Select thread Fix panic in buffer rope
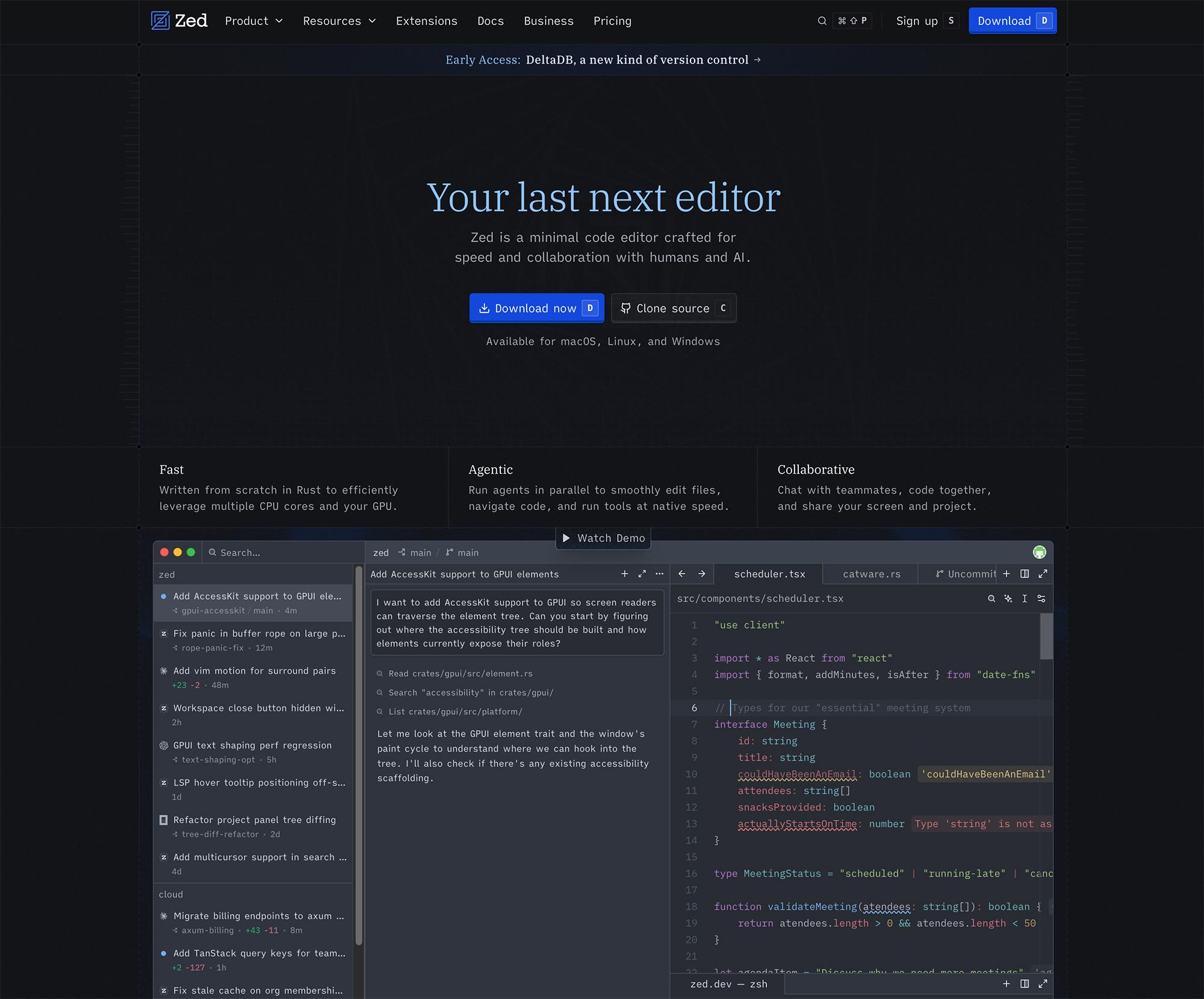Viewport: 1204px width, 999px height. tap(253, 640)
